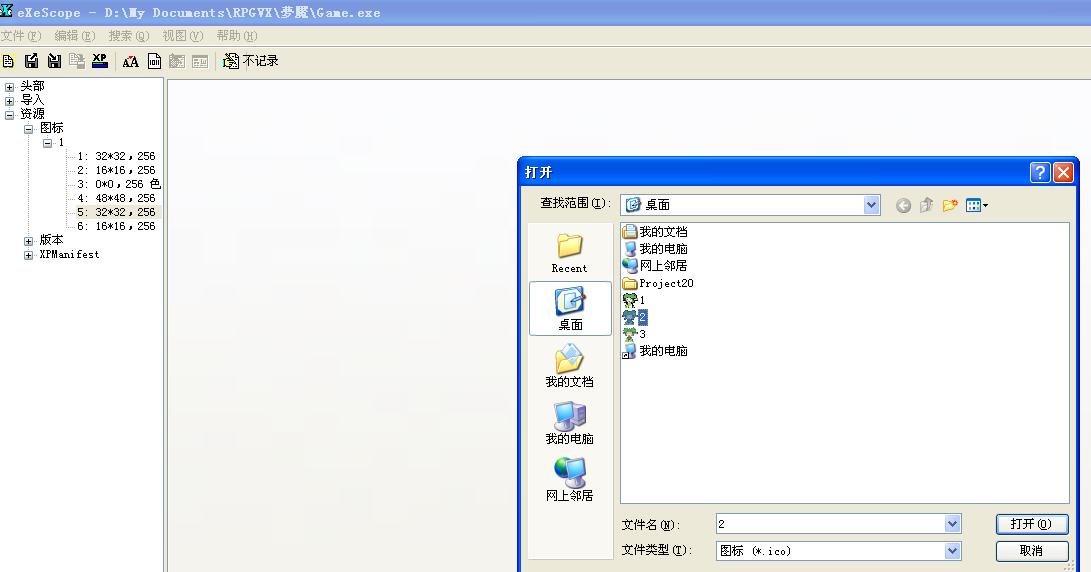Image resolution: width=1091 pixels, height=572 pixels.
Task: Open the 编辑(E) menu
Action: click(74, 35)
